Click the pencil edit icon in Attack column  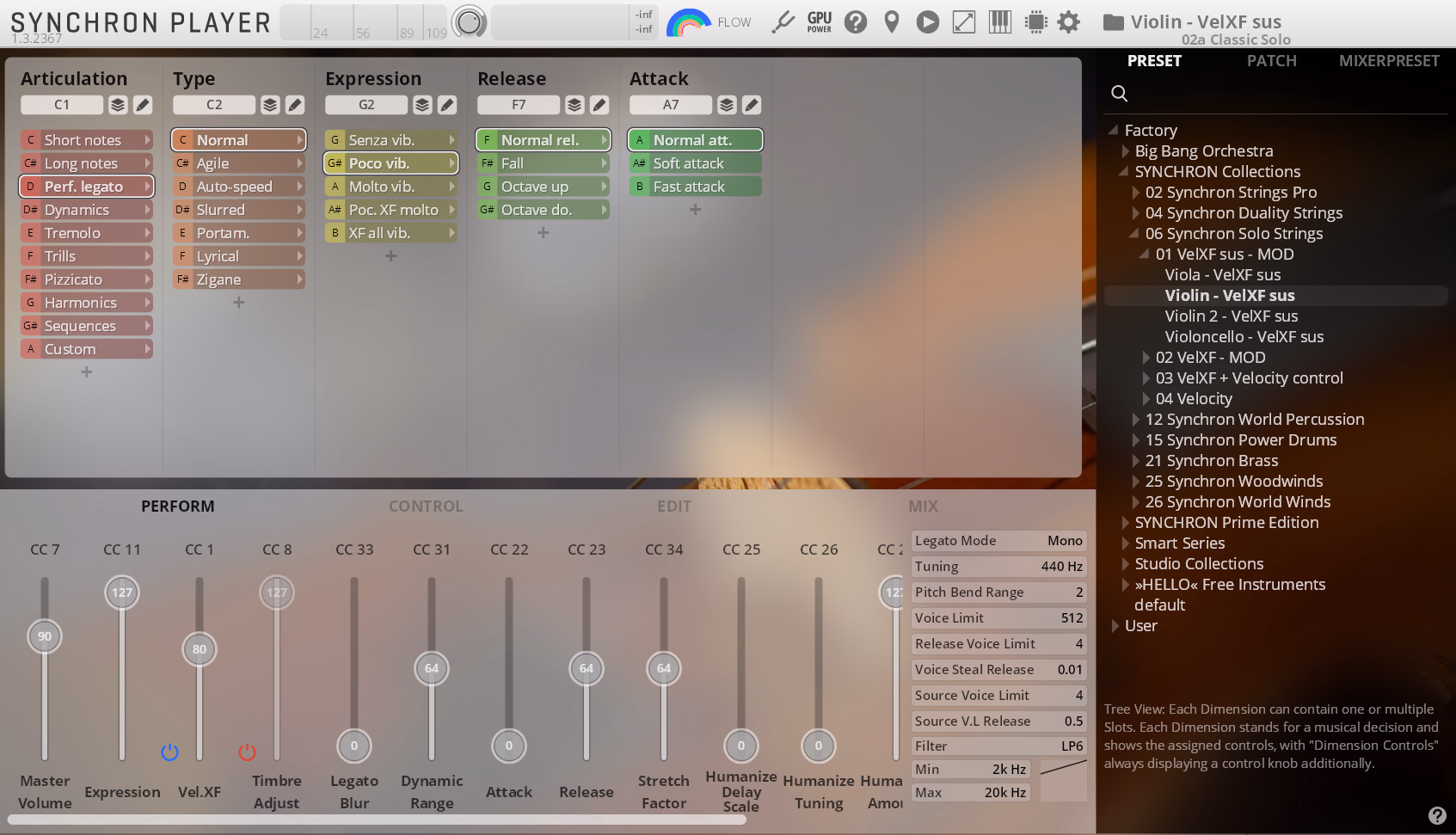click(752, 105)
